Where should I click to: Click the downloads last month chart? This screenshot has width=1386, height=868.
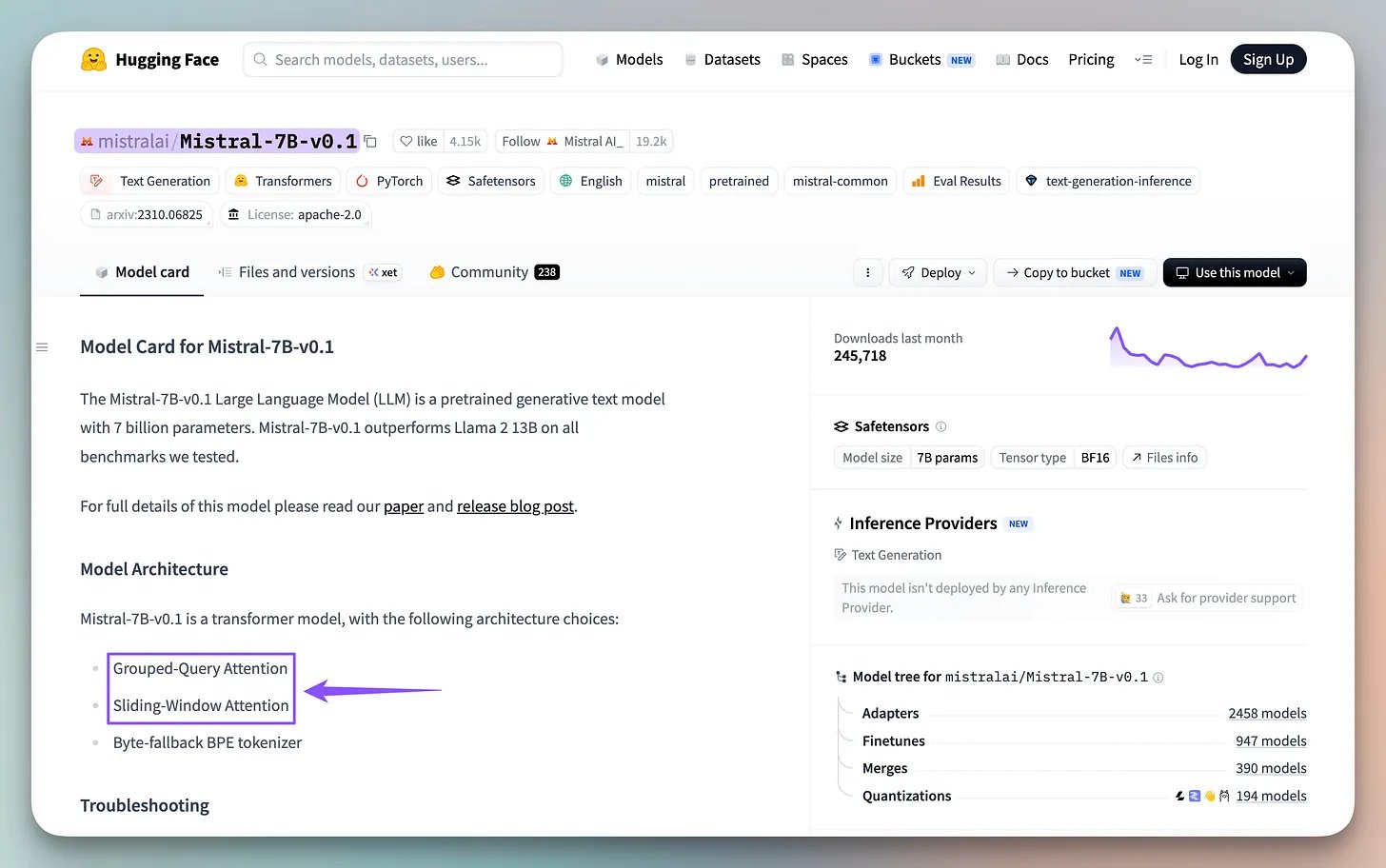coord(1208,348)
